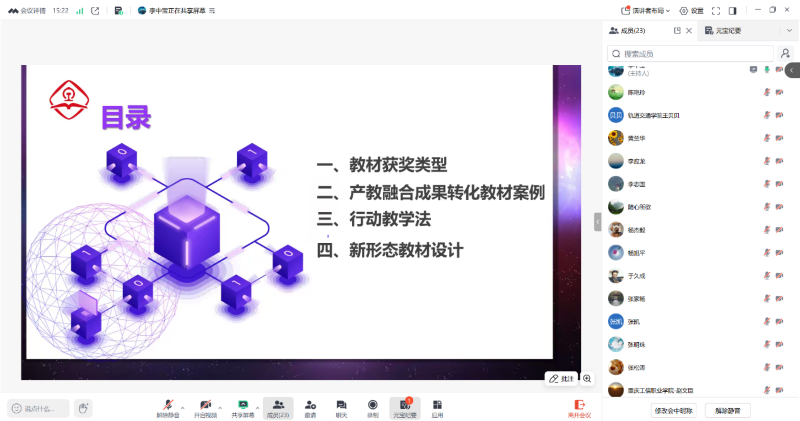800x421 pixels.
Task: Open the 聊天 chat icon
Action: click(341, 406)
